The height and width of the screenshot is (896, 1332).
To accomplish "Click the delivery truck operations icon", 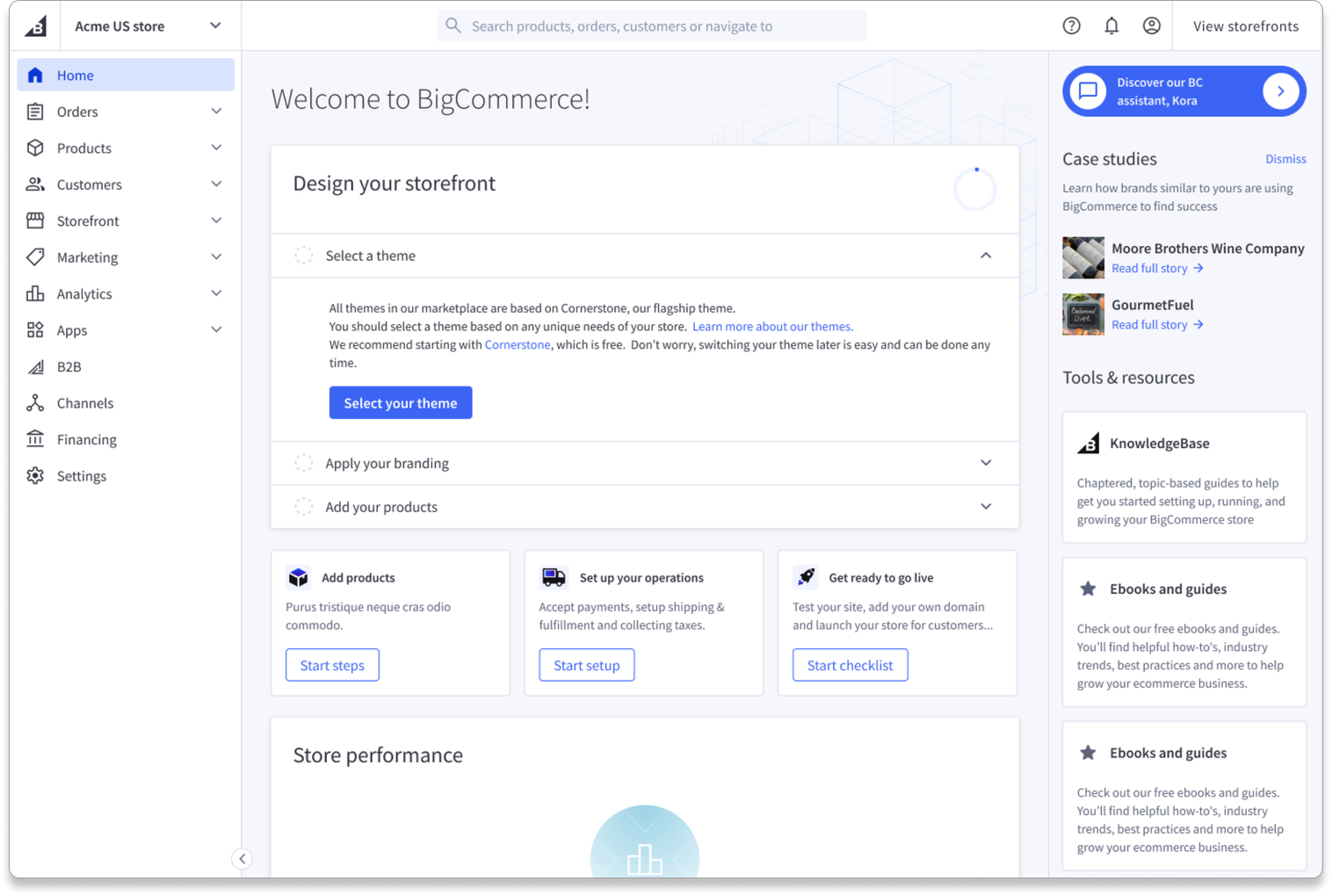I will point(554,577).
